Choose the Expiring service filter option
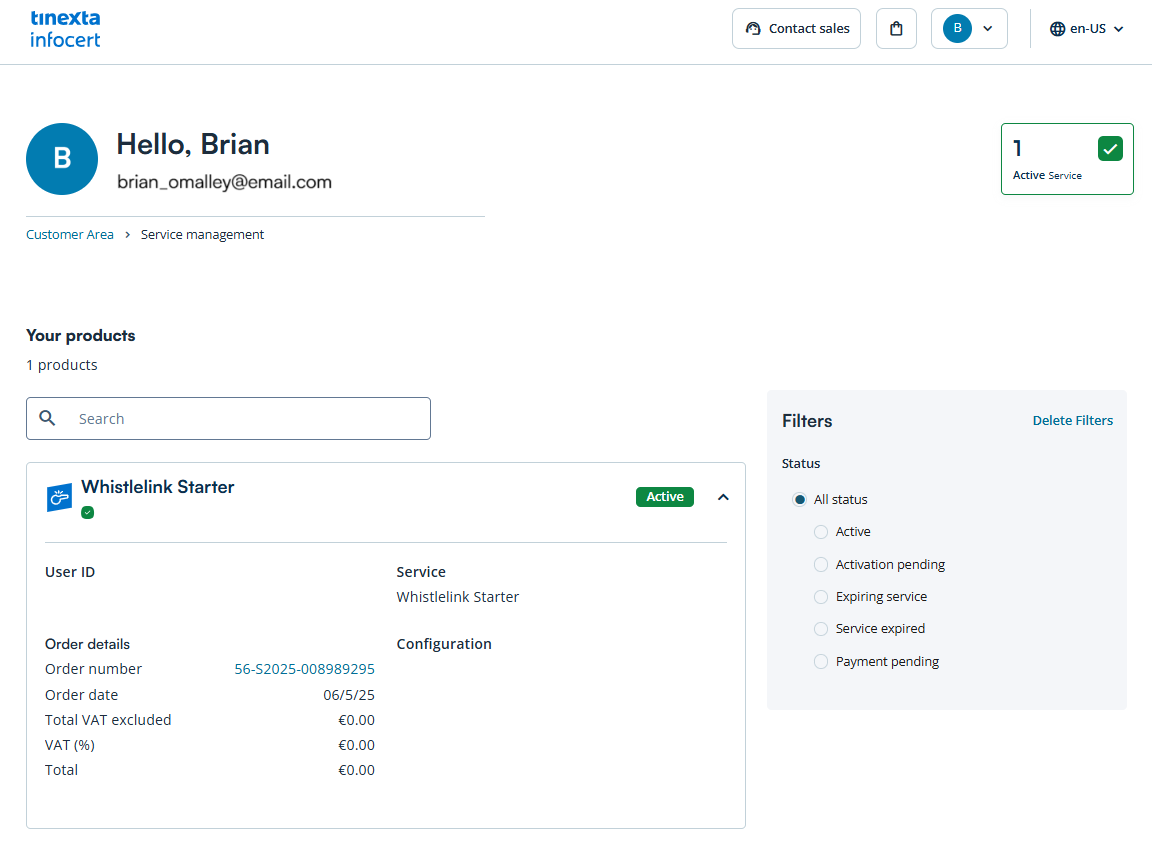The width and height of the screenshot is (1152, 852). [821, 597]
